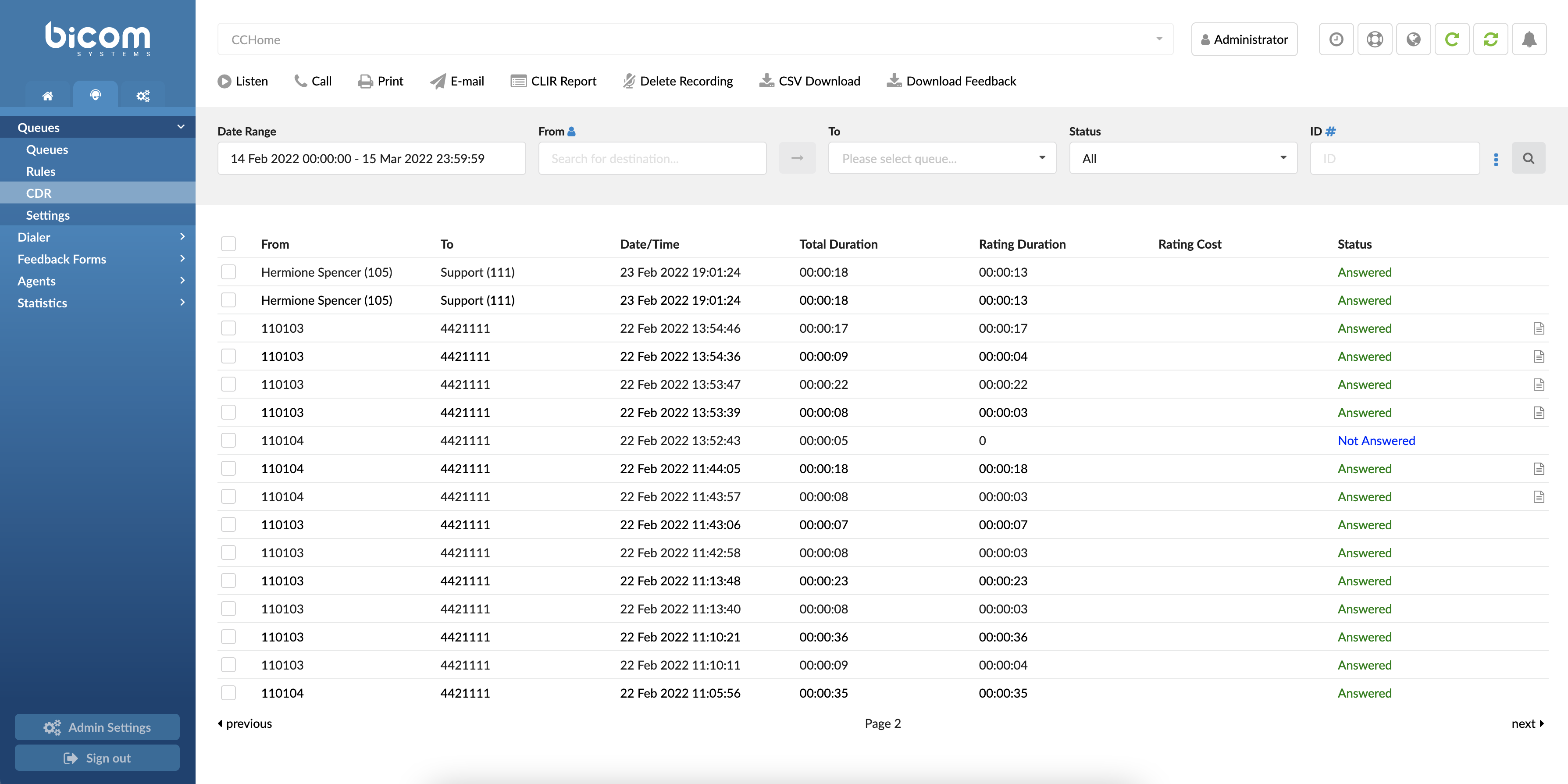Open the Administrator user menu
Screen dimensions: 1568x784
[x=1244, y=39]
